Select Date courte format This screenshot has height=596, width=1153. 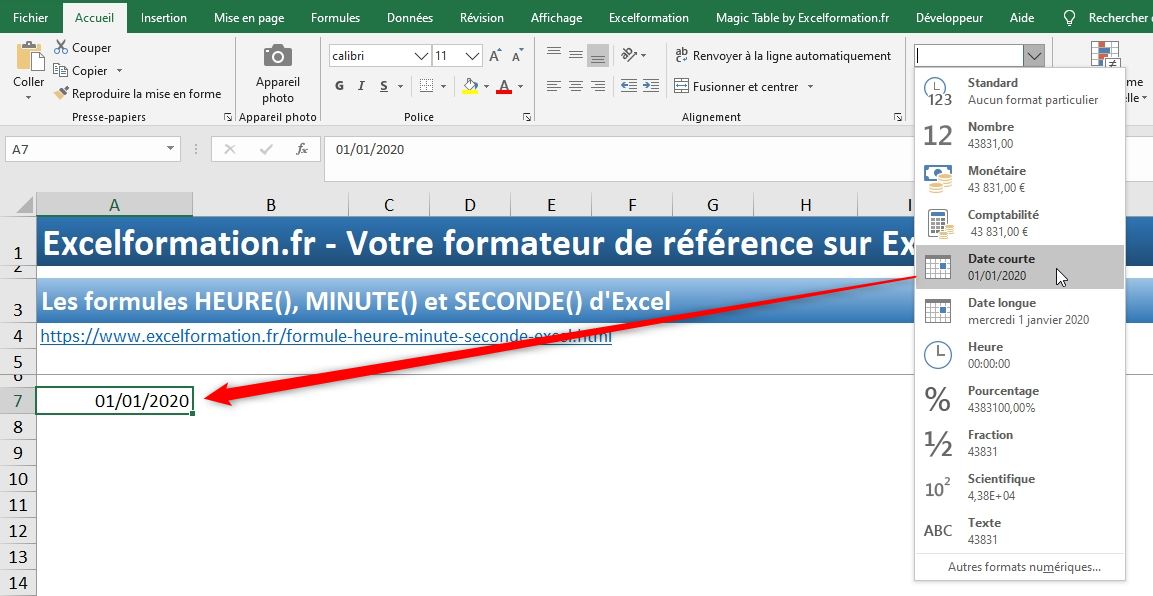1019,267
